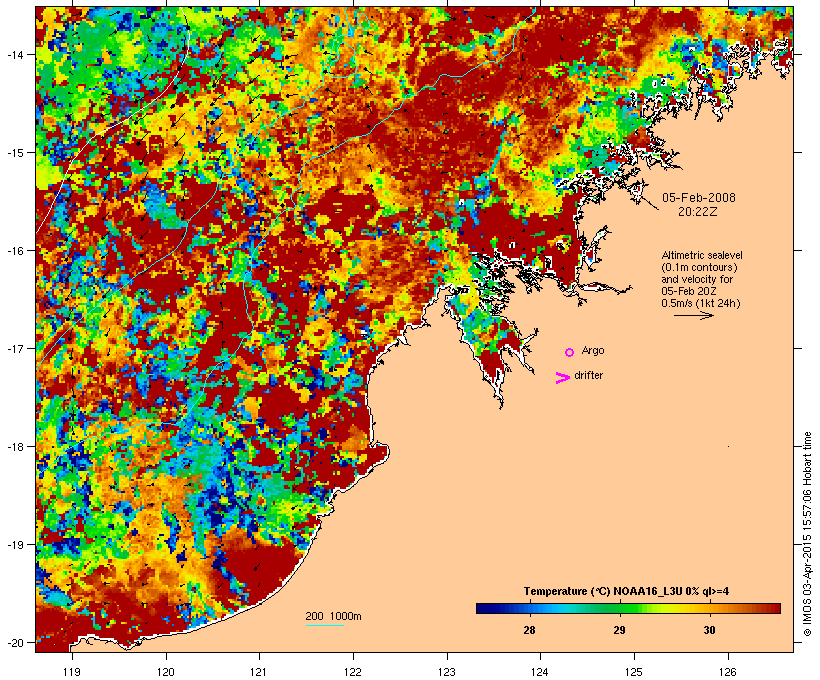
Task: Click the velocity scale arrow in legend
Action: tap(693, 315)
